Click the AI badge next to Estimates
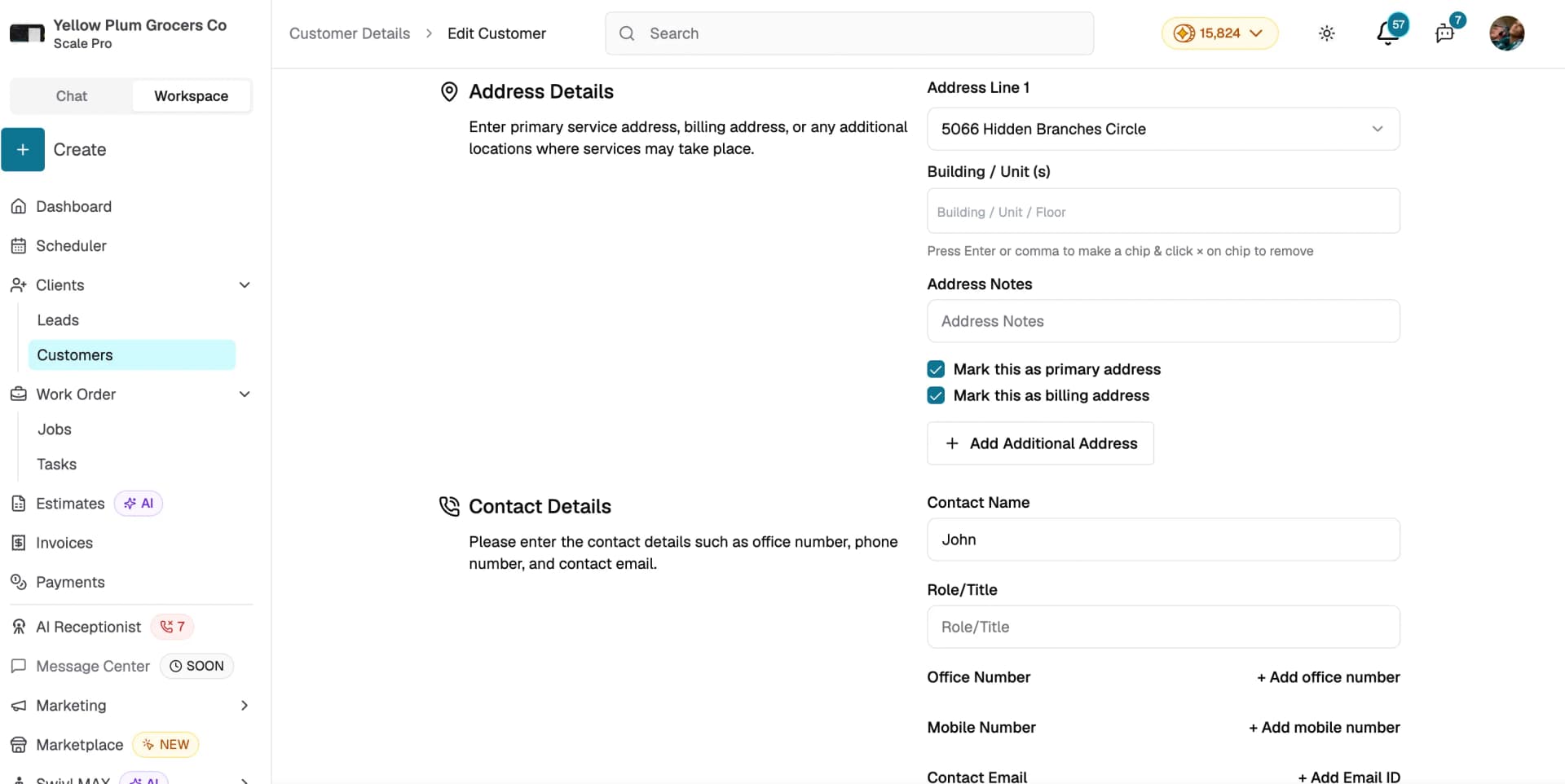Image resolution: width=1565 pixels, height=784 pixels. pyautogui.click(x=139, y=503)
